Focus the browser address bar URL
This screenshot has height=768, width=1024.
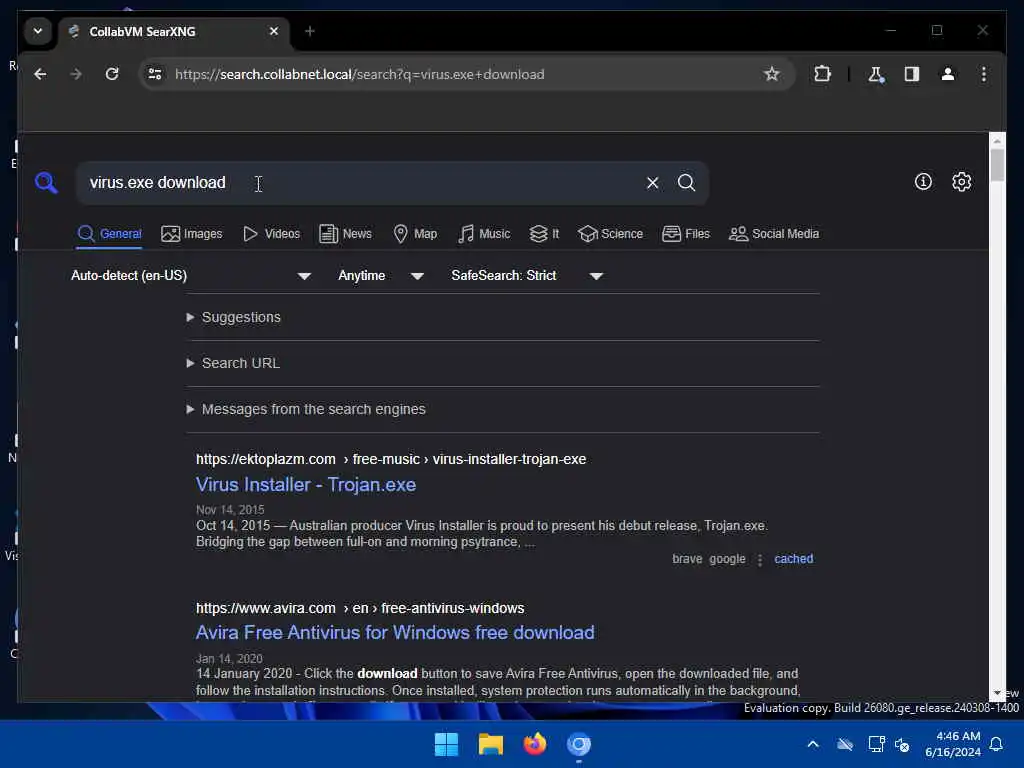[359, 74]
